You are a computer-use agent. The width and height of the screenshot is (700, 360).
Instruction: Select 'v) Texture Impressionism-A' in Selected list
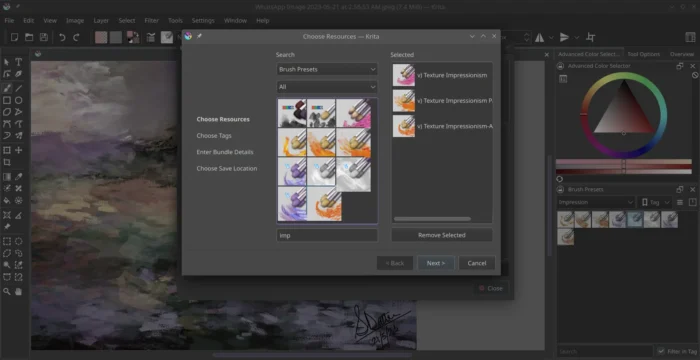(x=442, y=126)
